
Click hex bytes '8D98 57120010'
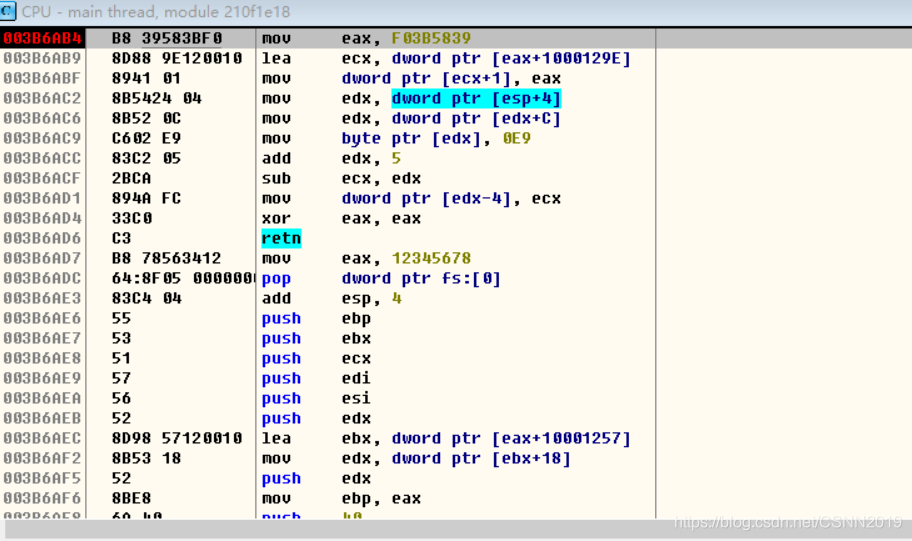click(177, 439)
